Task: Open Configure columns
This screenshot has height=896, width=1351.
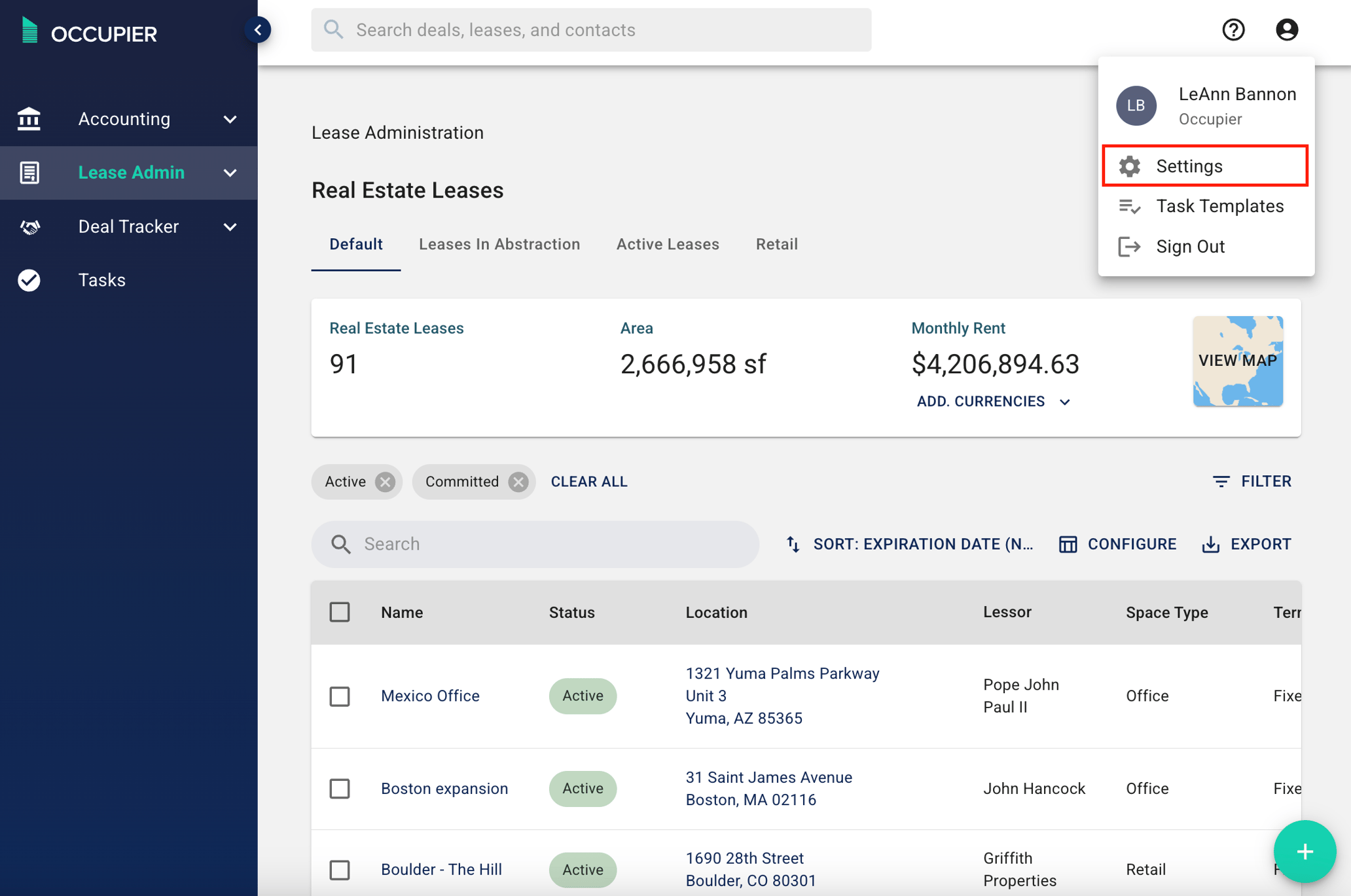Action: pyautogui.click(x=1117, y=544)
